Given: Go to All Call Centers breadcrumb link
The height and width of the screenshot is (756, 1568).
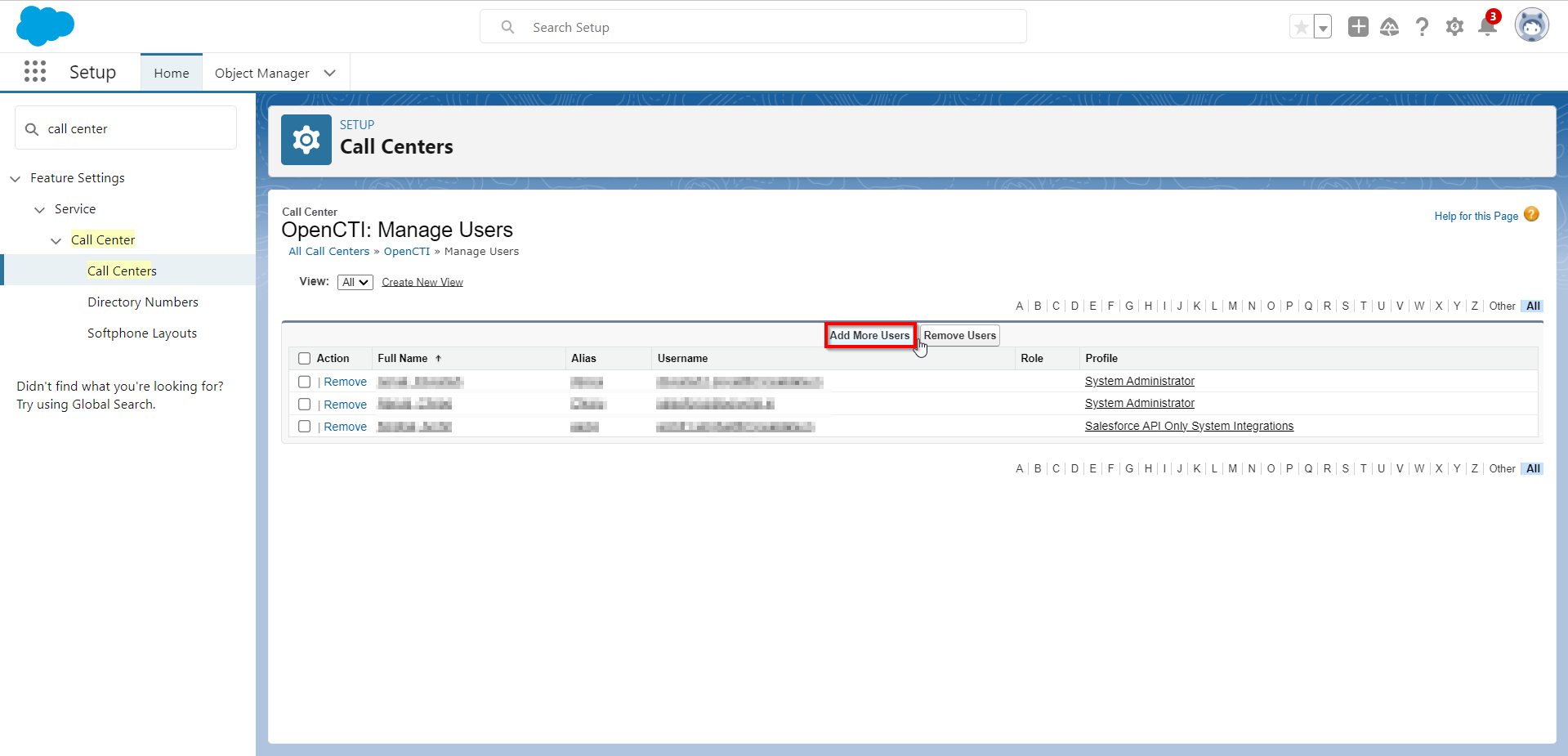Looking at the screenshot, I should coord(329,251).
